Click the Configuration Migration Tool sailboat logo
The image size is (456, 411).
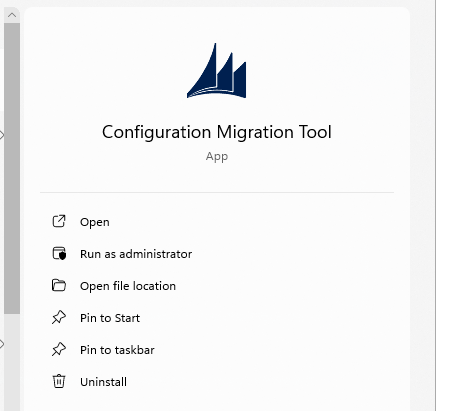click(x=217, y=71)
